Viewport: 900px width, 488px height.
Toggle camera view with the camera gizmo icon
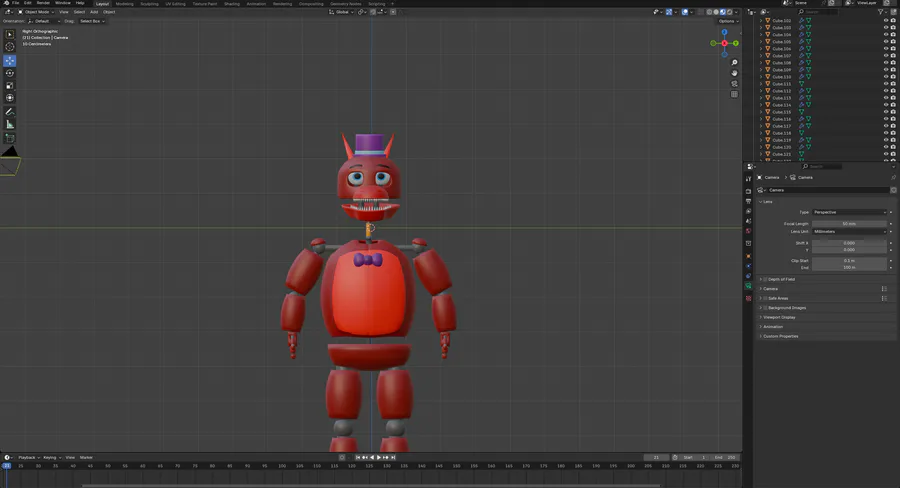pyautogui.click(x=734, y=84)
